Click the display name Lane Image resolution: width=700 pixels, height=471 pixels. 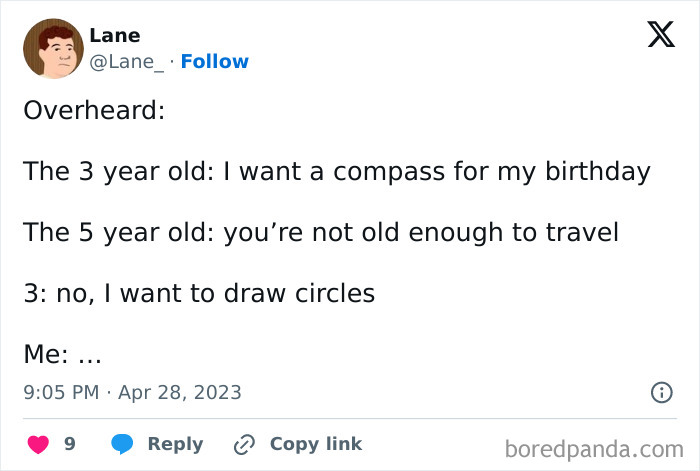[x=115, y=35]
